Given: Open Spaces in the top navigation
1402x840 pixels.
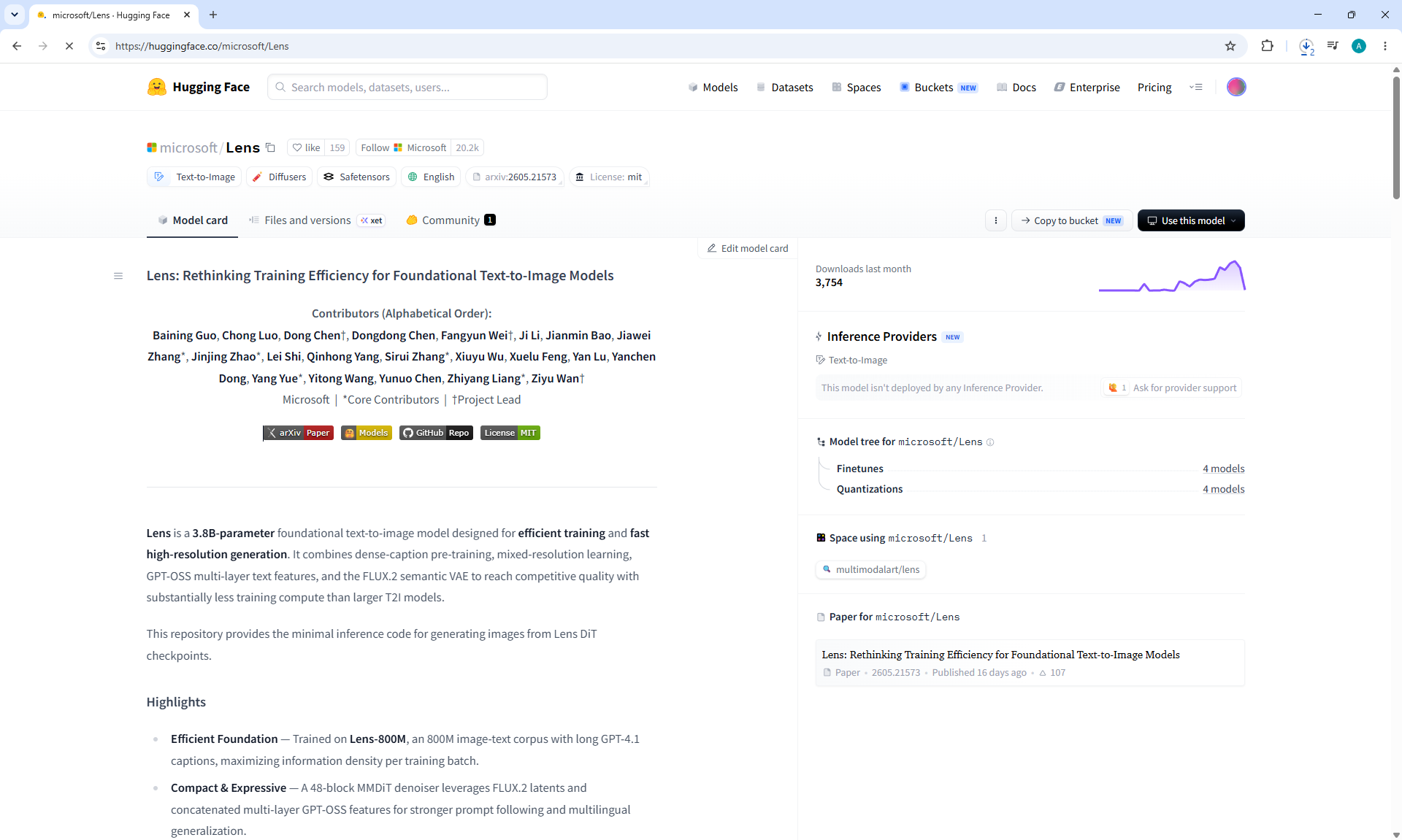Looking at the screenshot, I should 856,87.
